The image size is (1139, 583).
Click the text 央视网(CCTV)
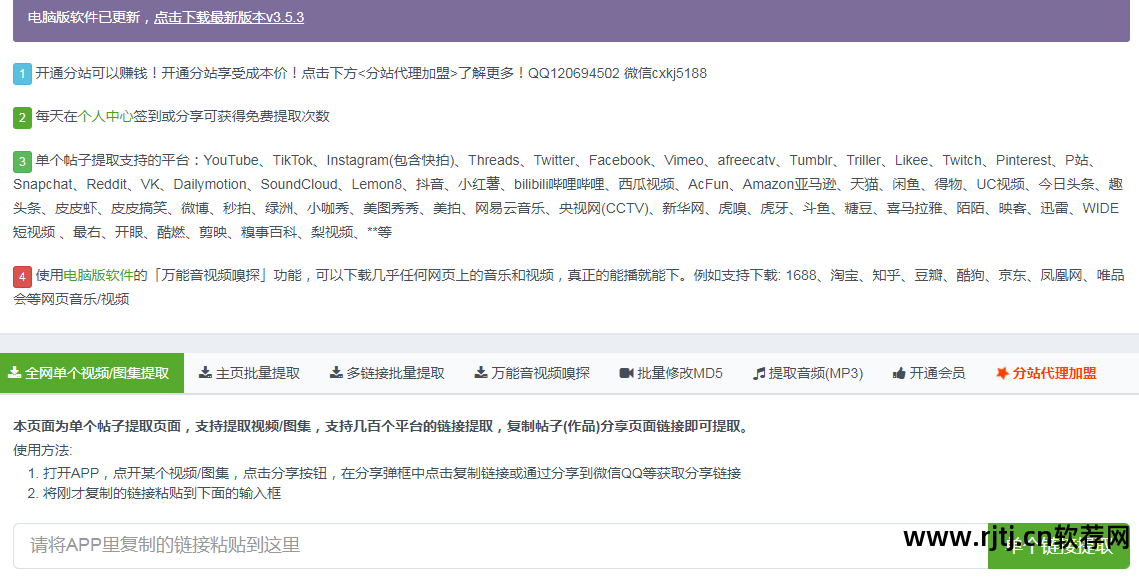coord(604,208)
